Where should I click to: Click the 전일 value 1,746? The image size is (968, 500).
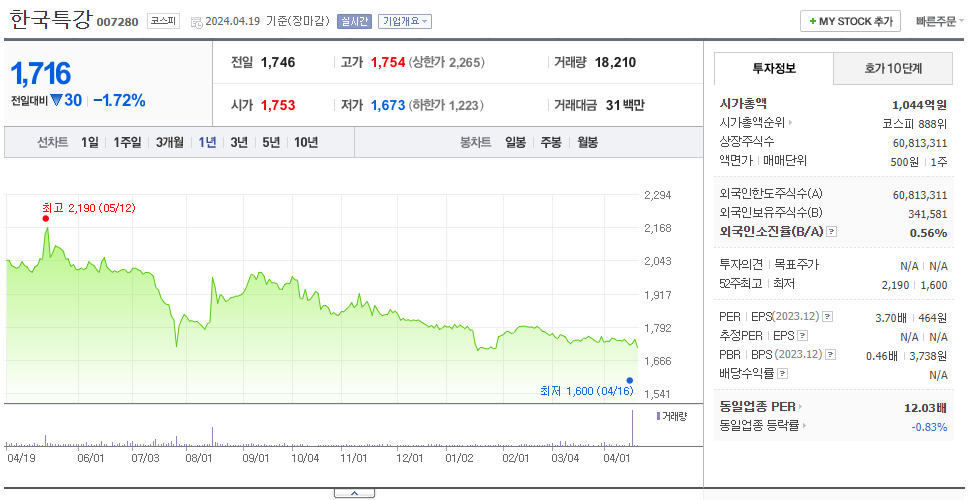click(x=278, y=62)
